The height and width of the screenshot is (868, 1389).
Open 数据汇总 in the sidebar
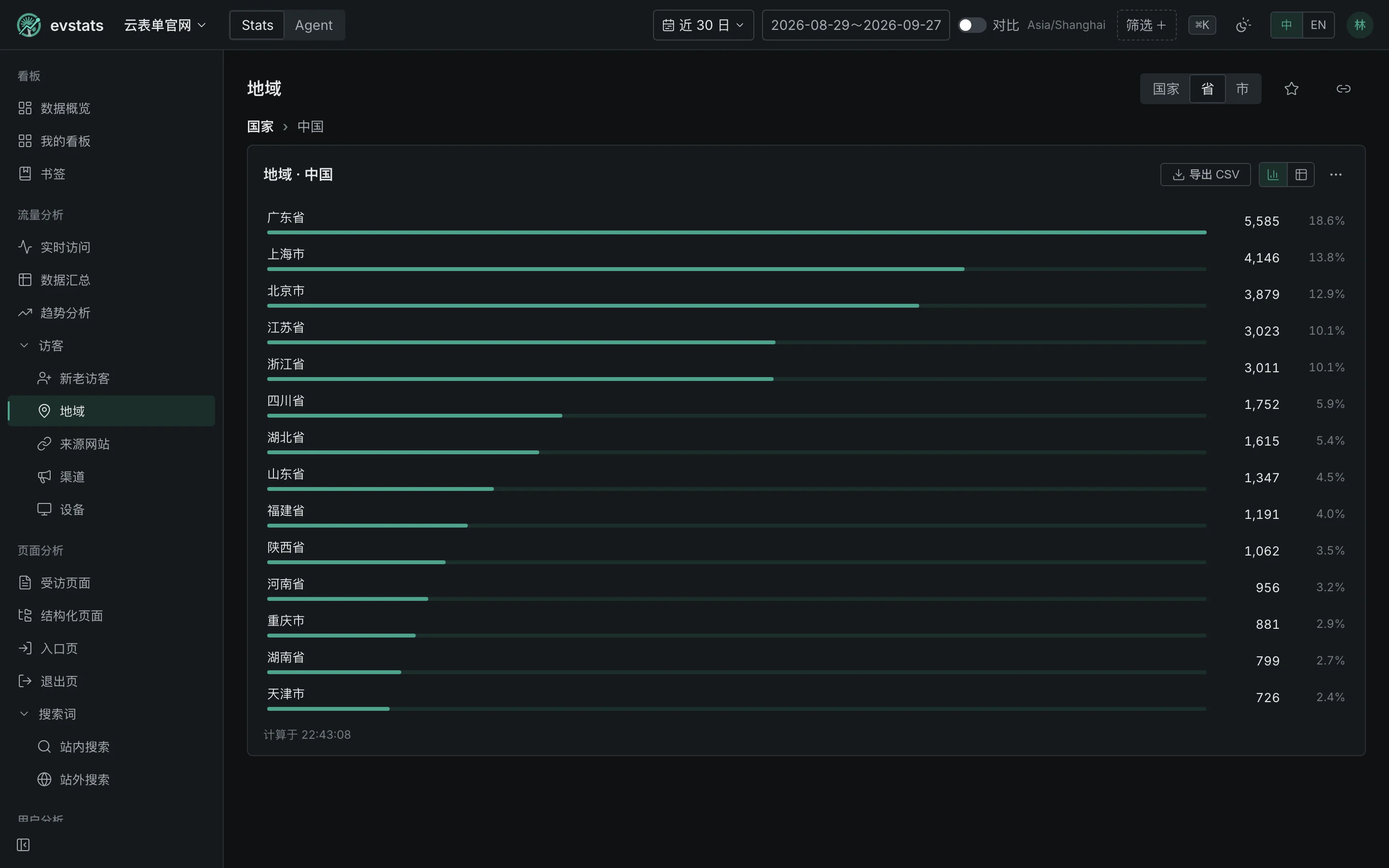[111, 280]
